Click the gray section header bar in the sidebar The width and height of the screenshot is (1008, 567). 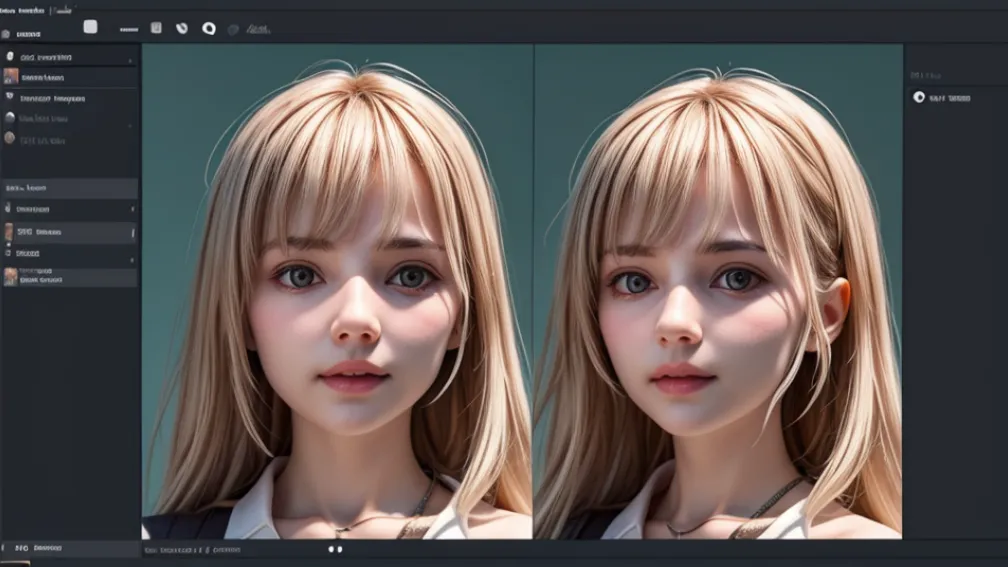click(x=69, y=188)
